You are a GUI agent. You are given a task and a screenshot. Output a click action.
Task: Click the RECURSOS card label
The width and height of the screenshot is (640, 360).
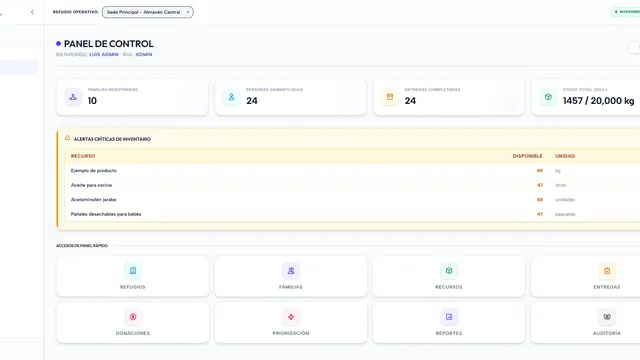(449, 287)
